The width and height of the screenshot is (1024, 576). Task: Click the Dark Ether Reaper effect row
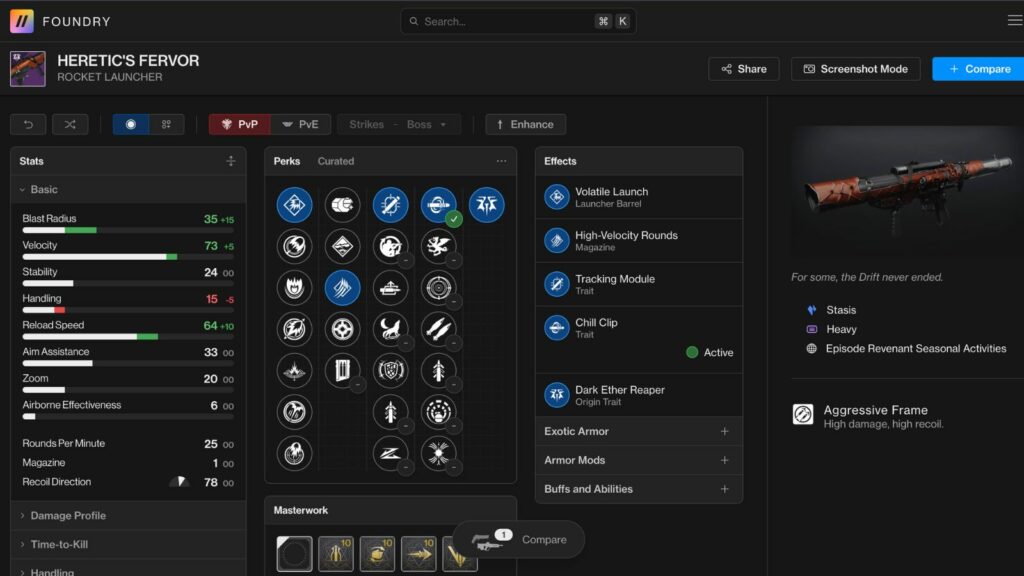[x=639, y=395]
